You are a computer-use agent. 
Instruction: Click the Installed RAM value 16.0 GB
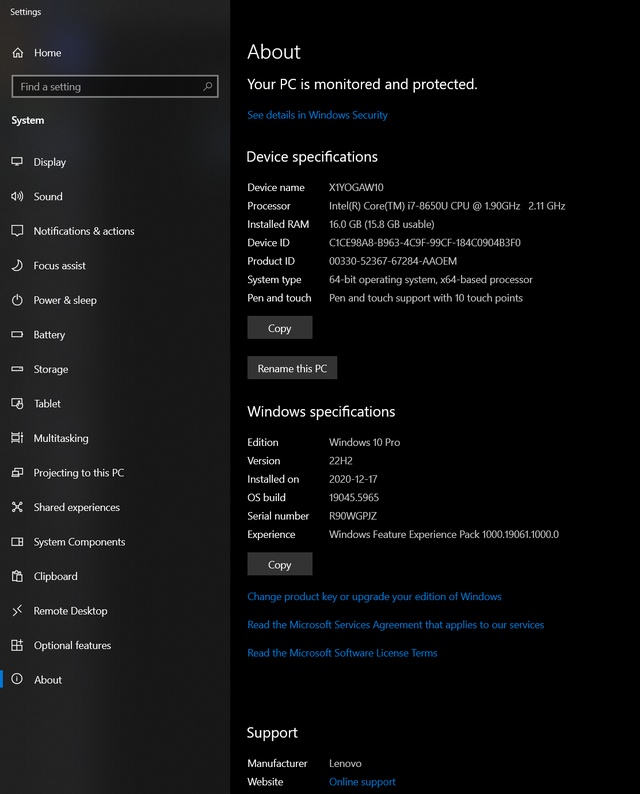pos(382,224)
